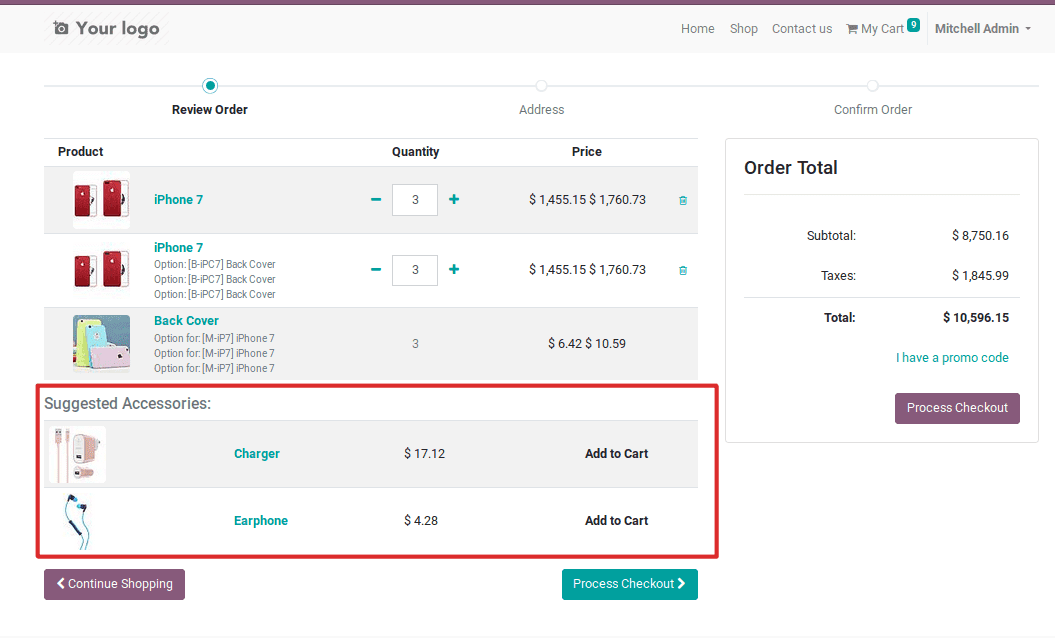Click I have a promo code link

coord(952,357)
